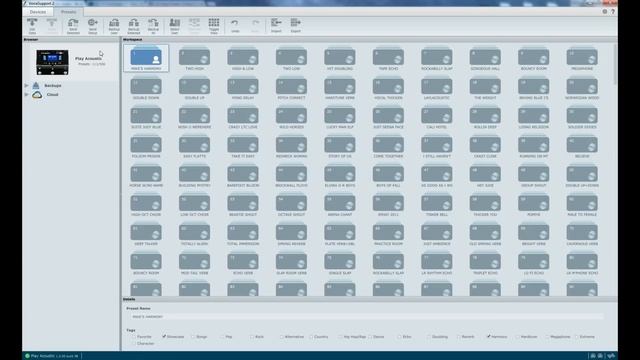
Task: Select the DOUBLE UP preset icon
Action: pyautogui.click(x=195, y=86)
